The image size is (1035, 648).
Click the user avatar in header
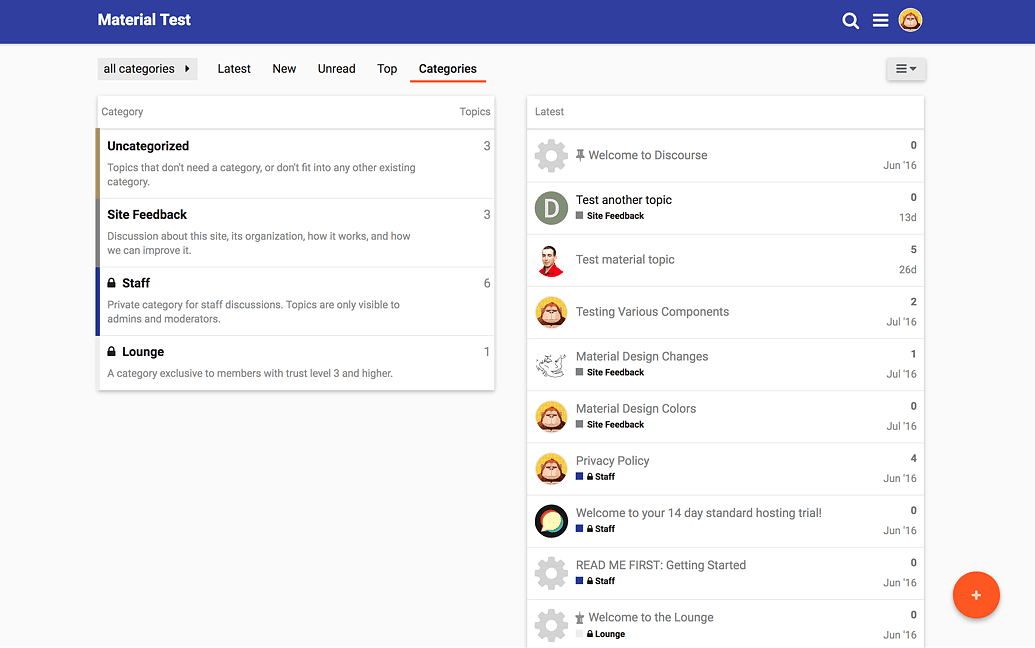point(910,20)
